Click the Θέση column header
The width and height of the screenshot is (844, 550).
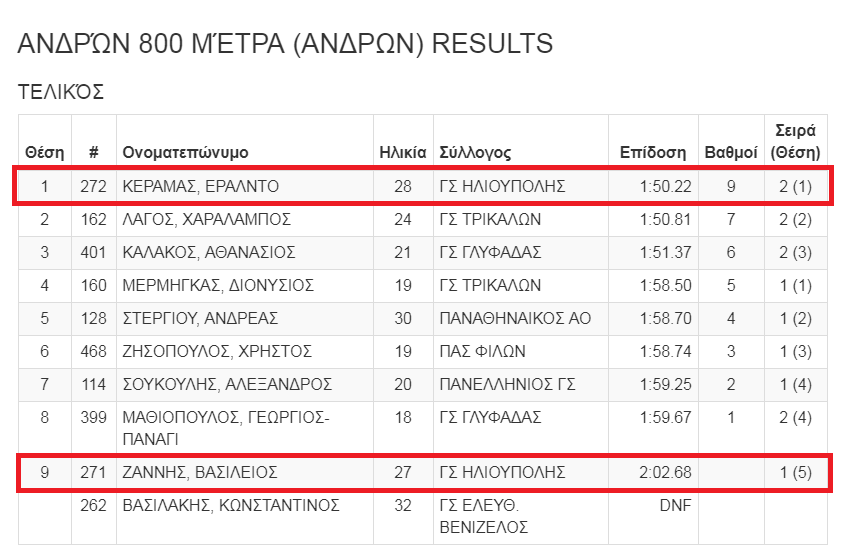(45, 152)
